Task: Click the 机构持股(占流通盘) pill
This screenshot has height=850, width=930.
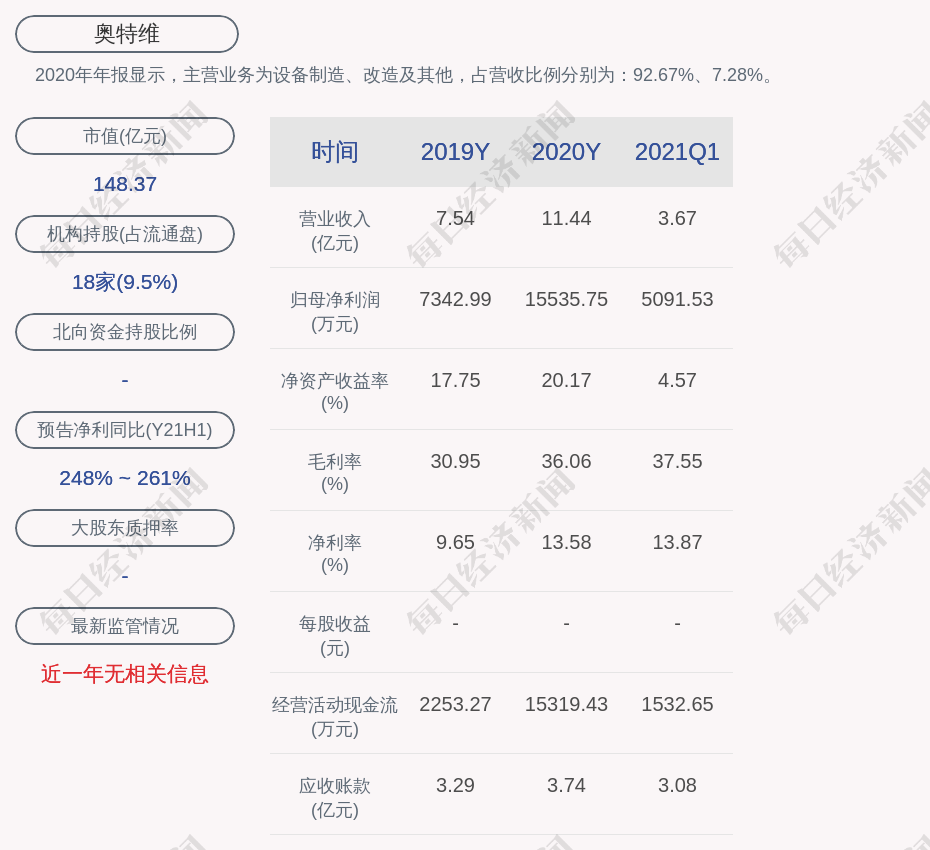Action: coord(125,234)
